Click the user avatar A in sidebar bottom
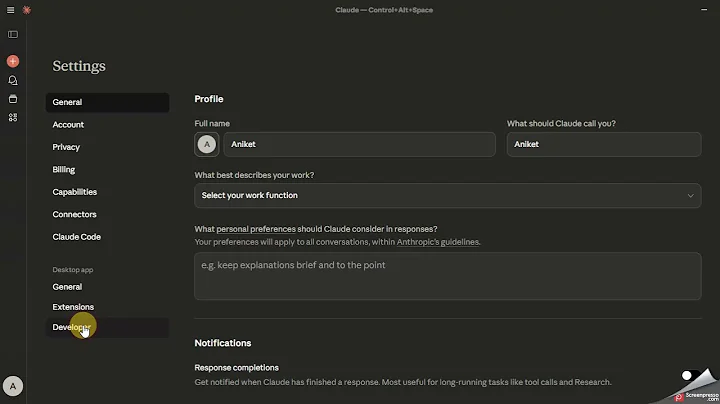Image resolution: width=720 pixels, height=404 pixels. tap(13, 386)
